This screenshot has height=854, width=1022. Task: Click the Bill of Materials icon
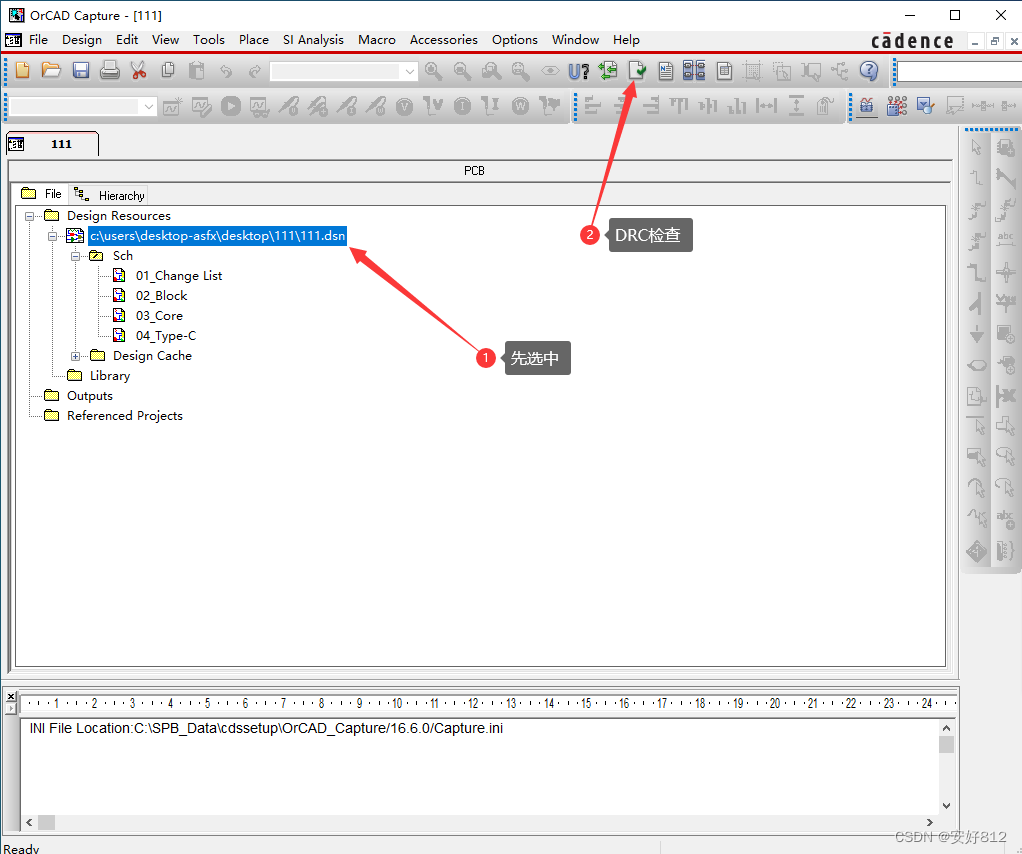[723, 70]
